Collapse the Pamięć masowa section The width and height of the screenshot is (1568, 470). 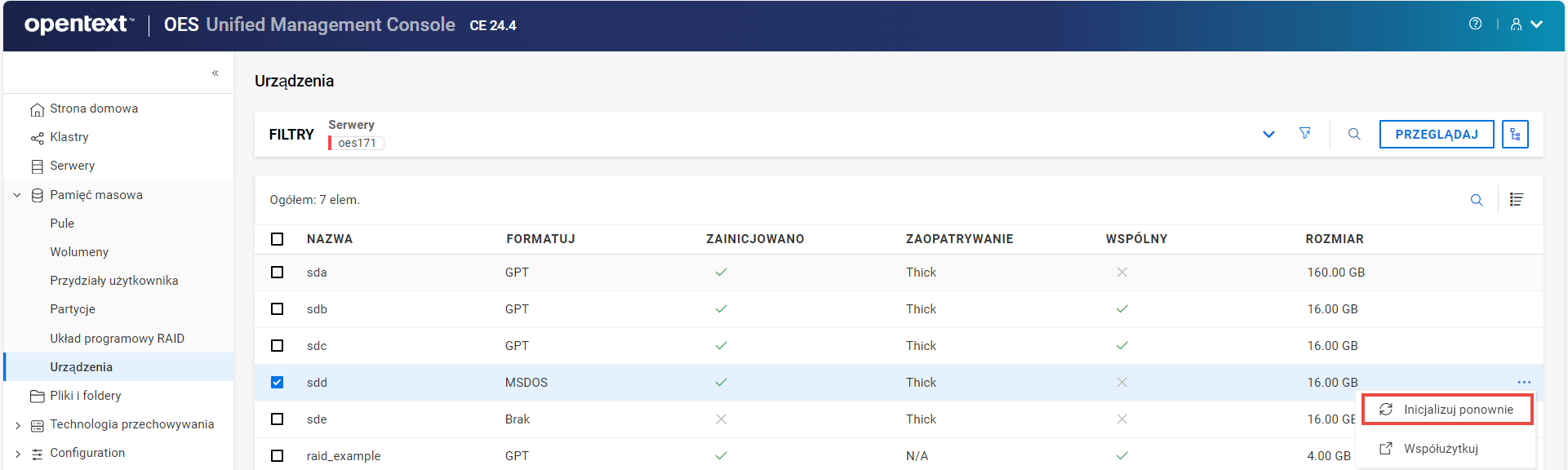[18, 196]
